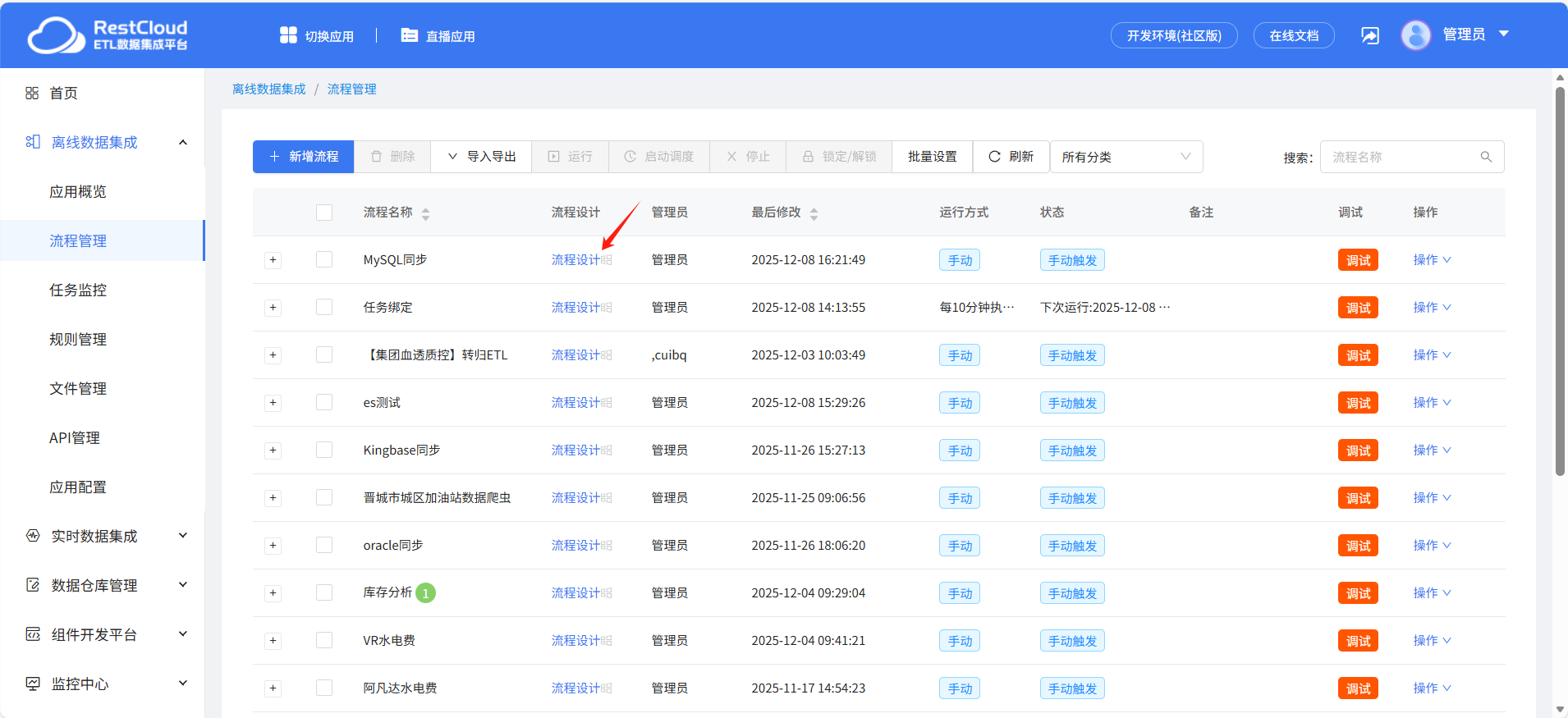
Task: Sort by 流程名称 column arrows
Action: click(x=425, y=213)
